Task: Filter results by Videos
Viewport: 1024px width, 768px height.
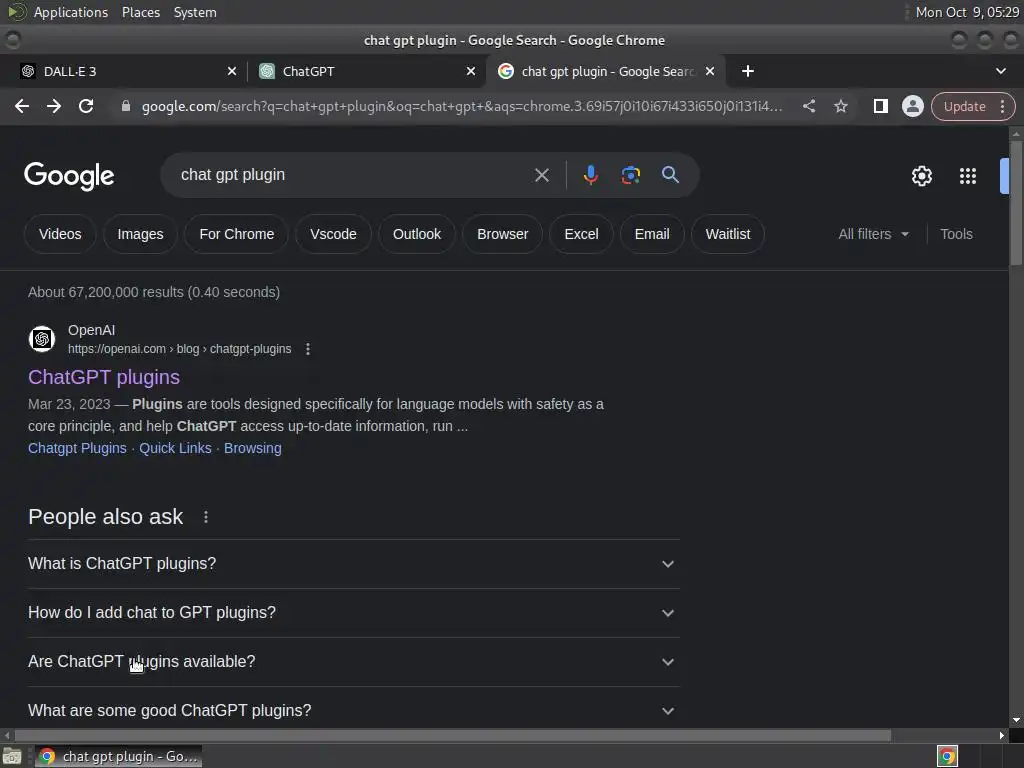Action: click(x=60, y=234)
